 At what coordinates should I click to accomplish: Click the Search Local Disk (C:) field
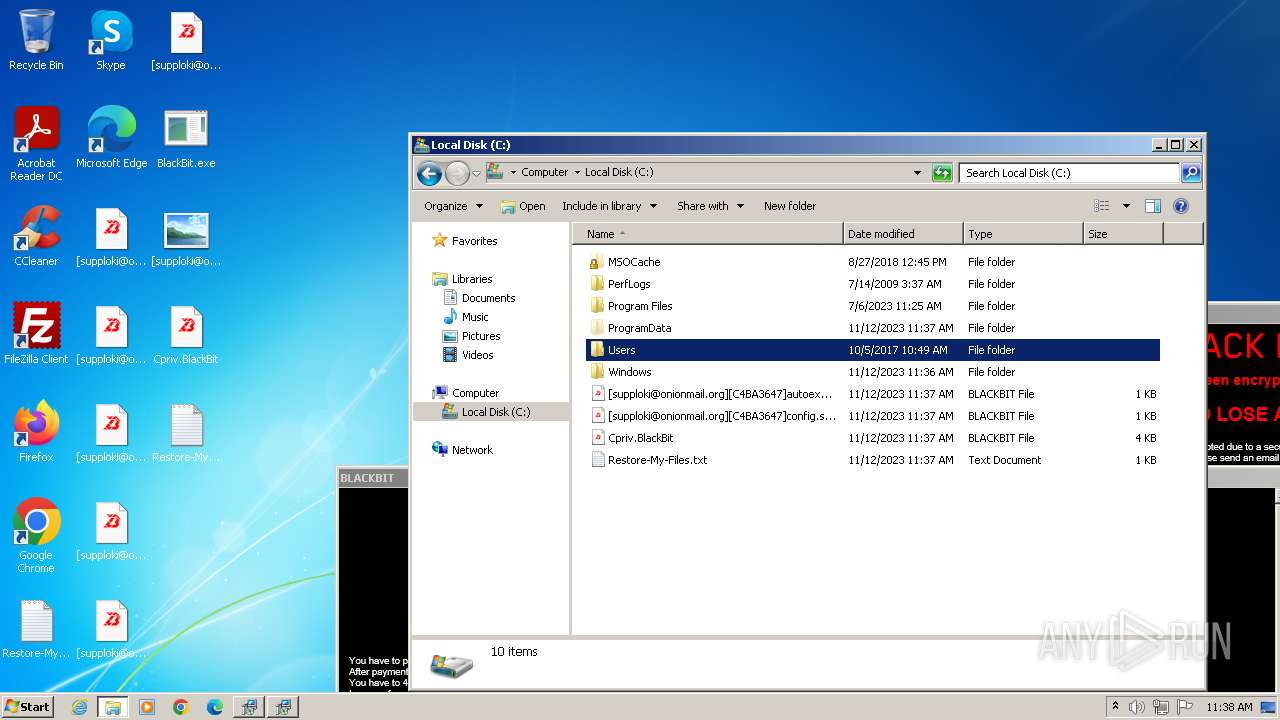tap(1069, 173)
